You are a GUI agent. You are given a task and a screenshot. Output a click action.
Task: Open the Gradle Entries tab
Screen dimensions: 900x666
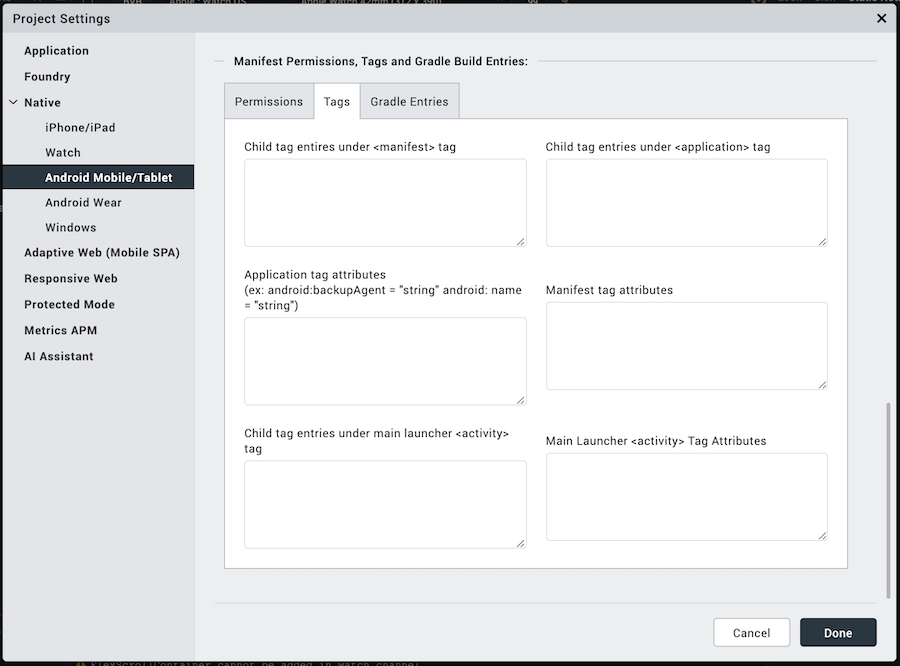(409, 101)
